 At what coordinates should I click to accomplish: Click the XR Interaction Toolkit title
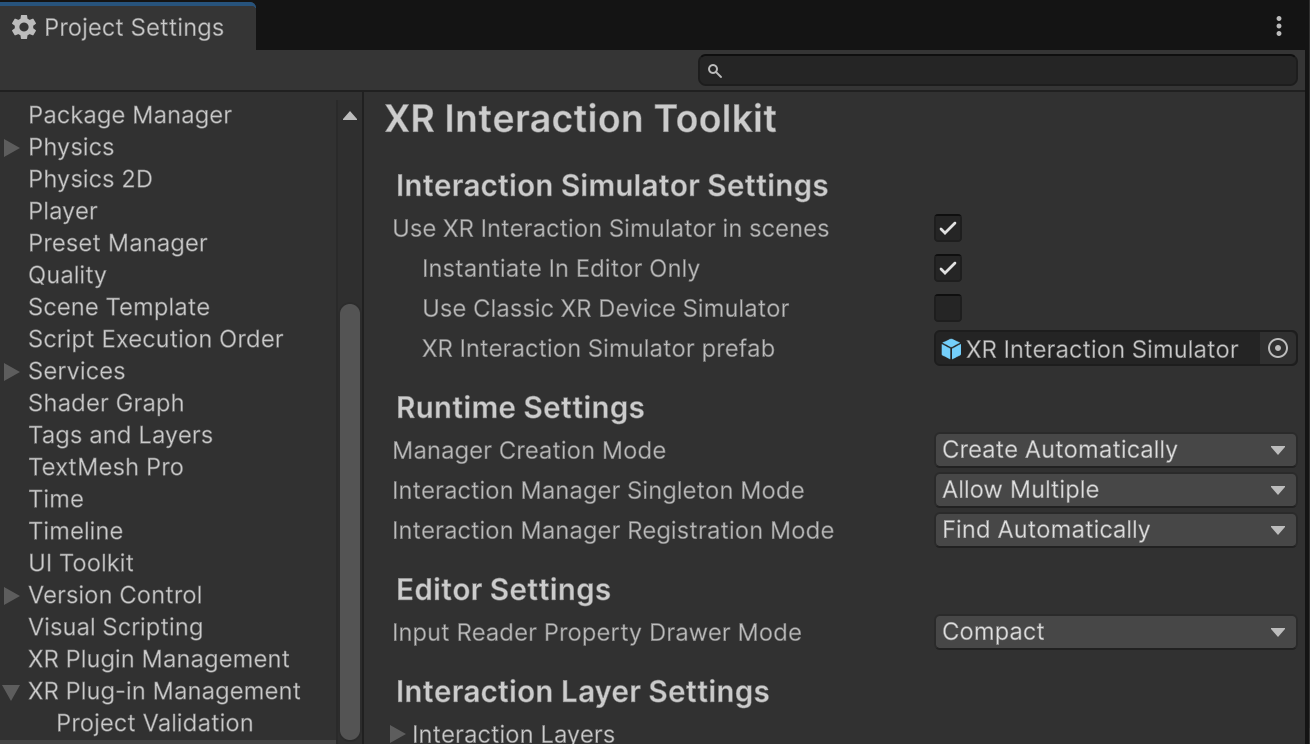[x=581, y=118]
